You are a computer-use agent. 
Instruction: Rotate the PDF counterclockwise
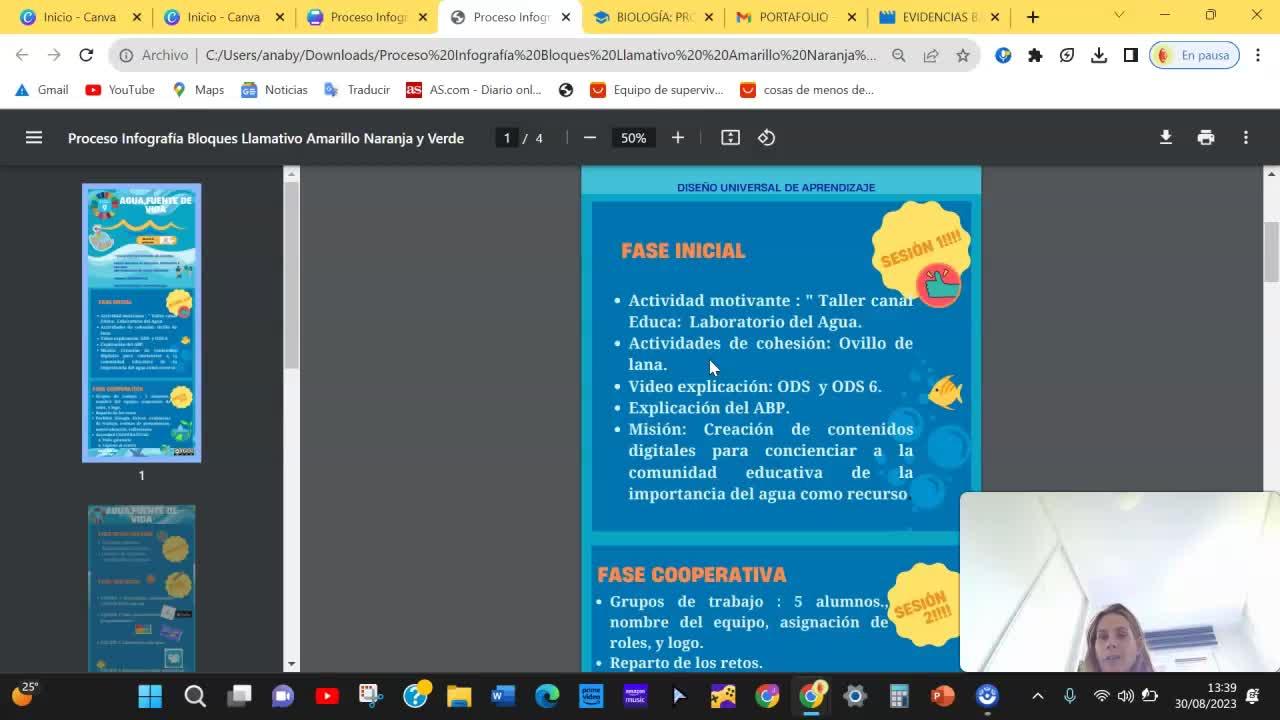(767, 138)
